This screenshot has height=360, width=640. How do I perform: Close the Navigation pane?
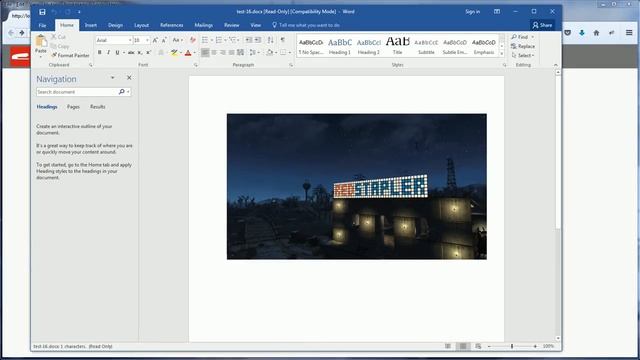[129, 78]
